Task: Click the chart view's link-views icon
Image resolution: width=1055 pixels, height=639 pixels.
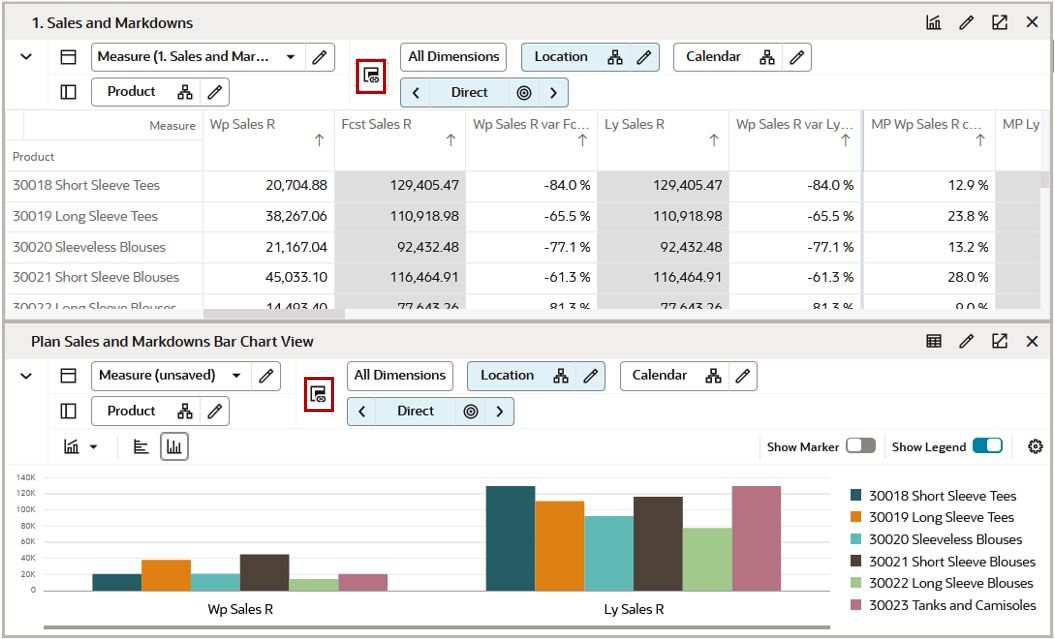Action: [x=319, y=394]
